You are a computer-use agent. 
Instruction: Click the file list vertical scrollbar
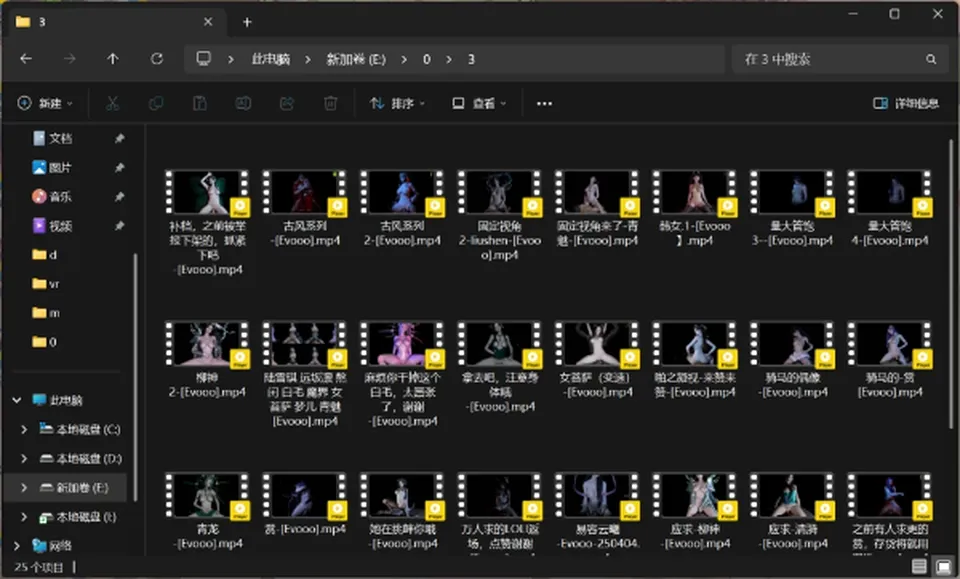951,282
